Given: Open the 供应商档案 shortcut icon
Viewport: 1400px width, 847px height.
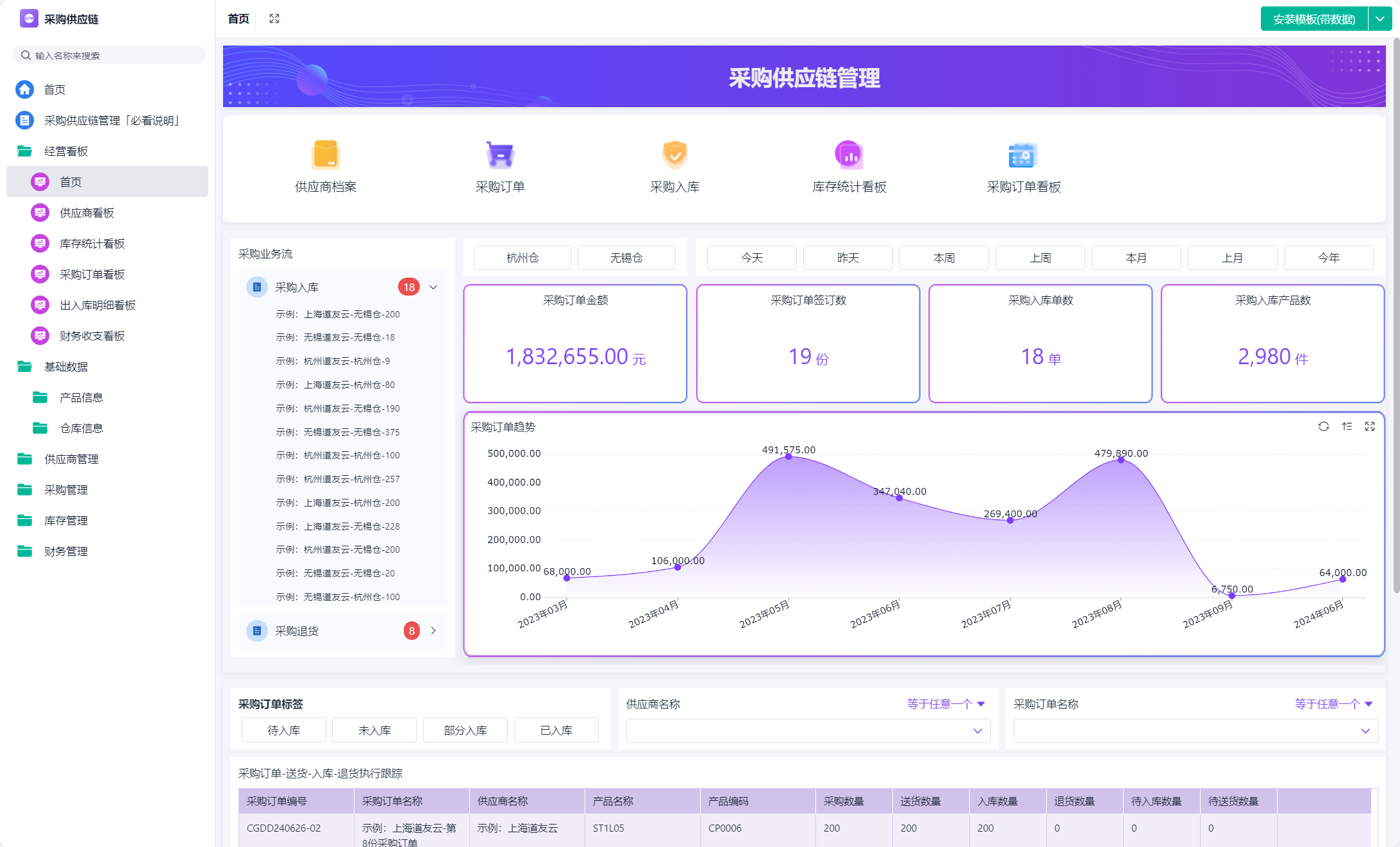Looking at the screenshot, I should (326, 155).
